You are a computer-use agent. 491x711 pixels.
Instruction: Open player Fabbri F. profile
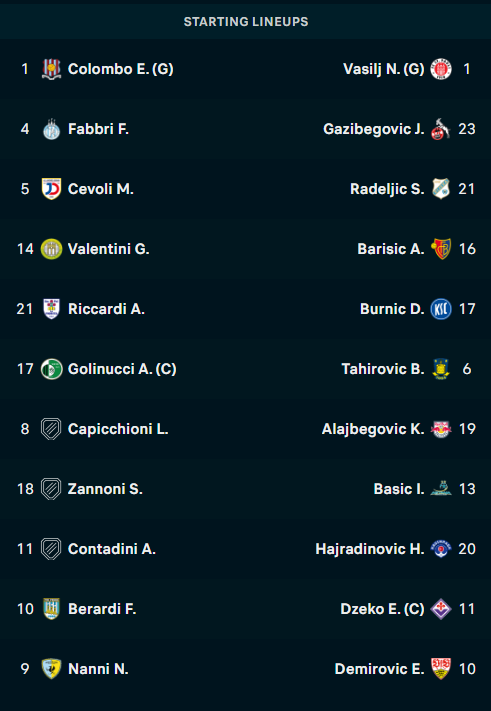(x=98, y=129)
